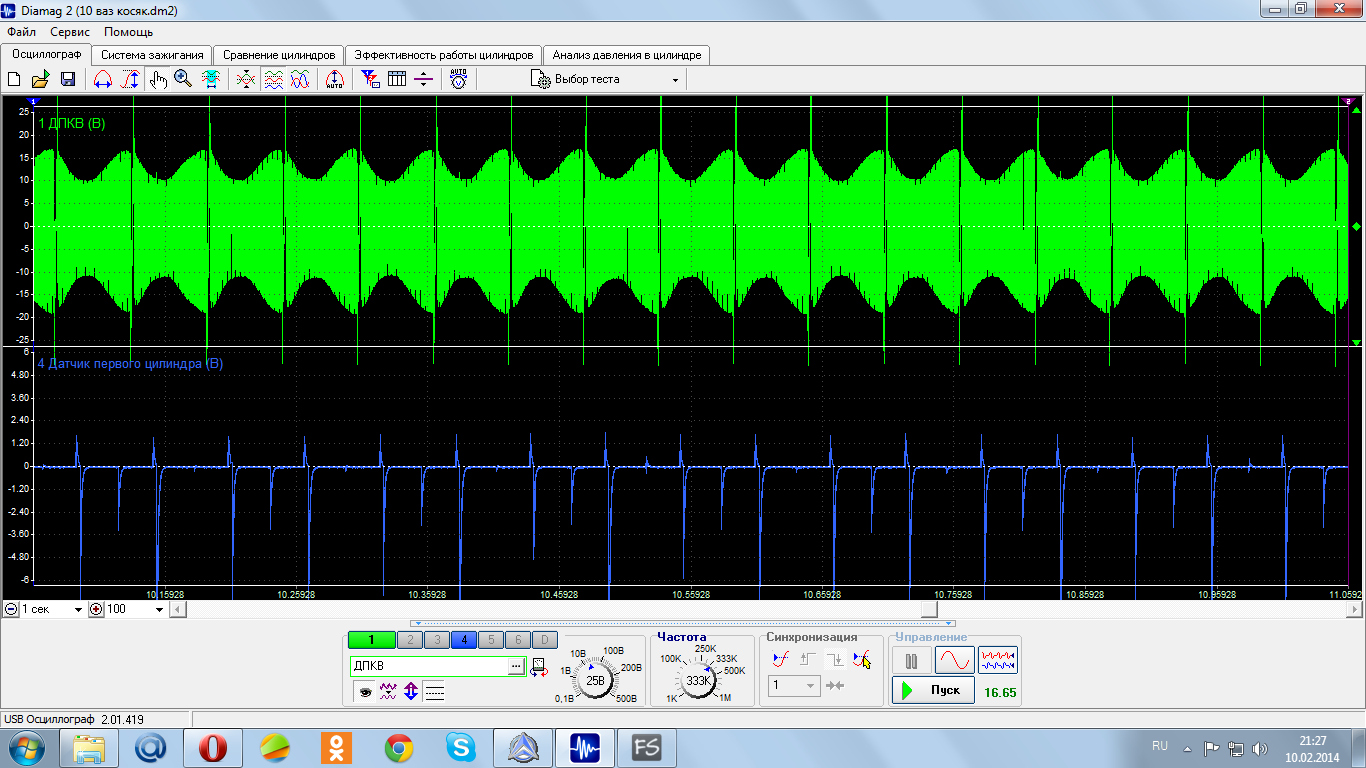Screen dimensions: 1366x768
Task: Click the ellipsis button in ДПКВ field
Action: 516,666
